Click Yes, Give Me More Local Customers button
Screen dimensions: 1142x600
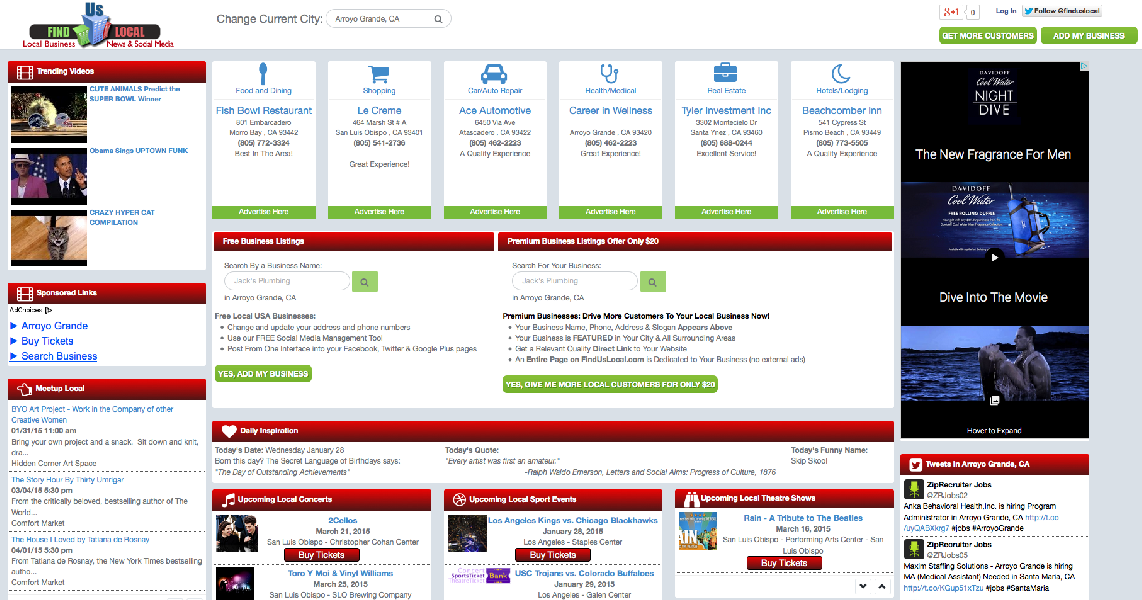point(610,384)
